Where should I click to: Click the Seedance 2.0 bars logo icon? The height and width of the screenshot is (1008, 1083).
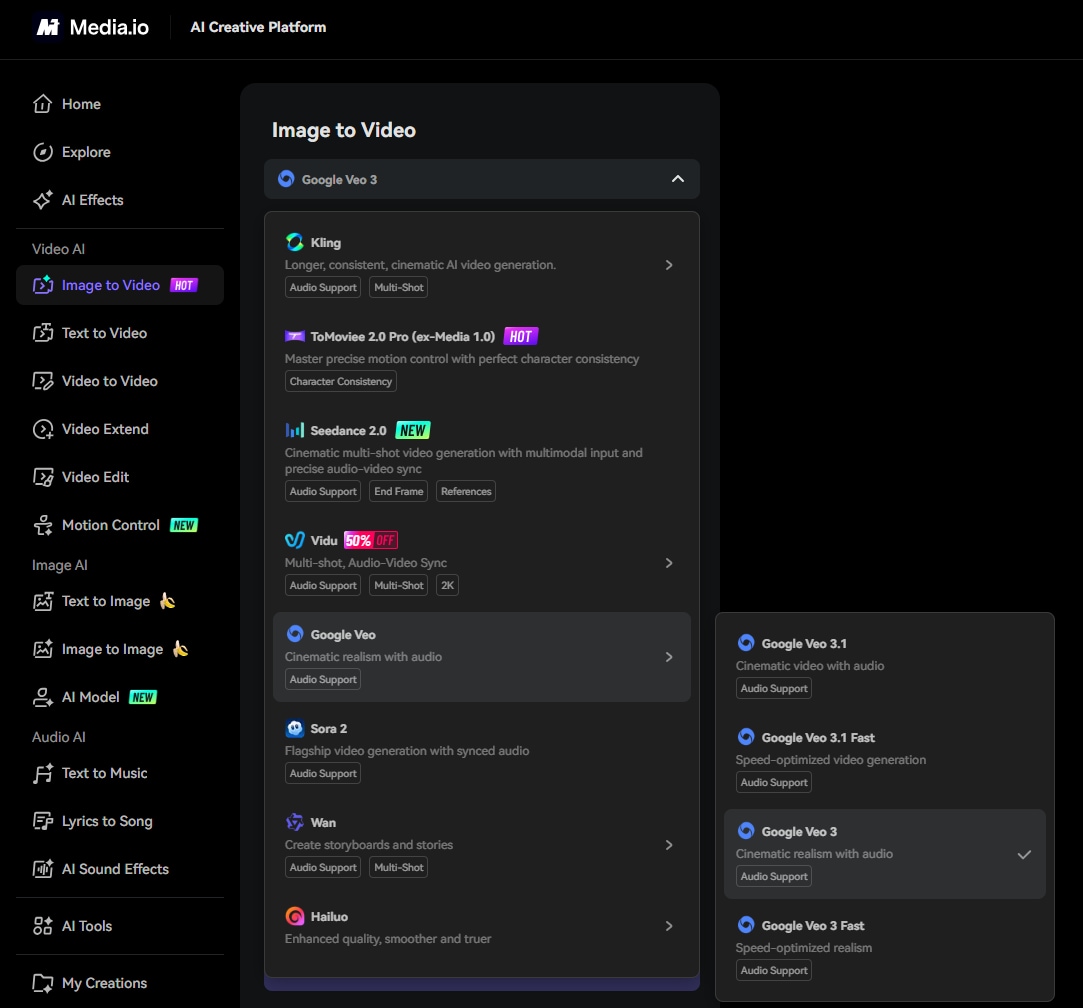point(295,430)
